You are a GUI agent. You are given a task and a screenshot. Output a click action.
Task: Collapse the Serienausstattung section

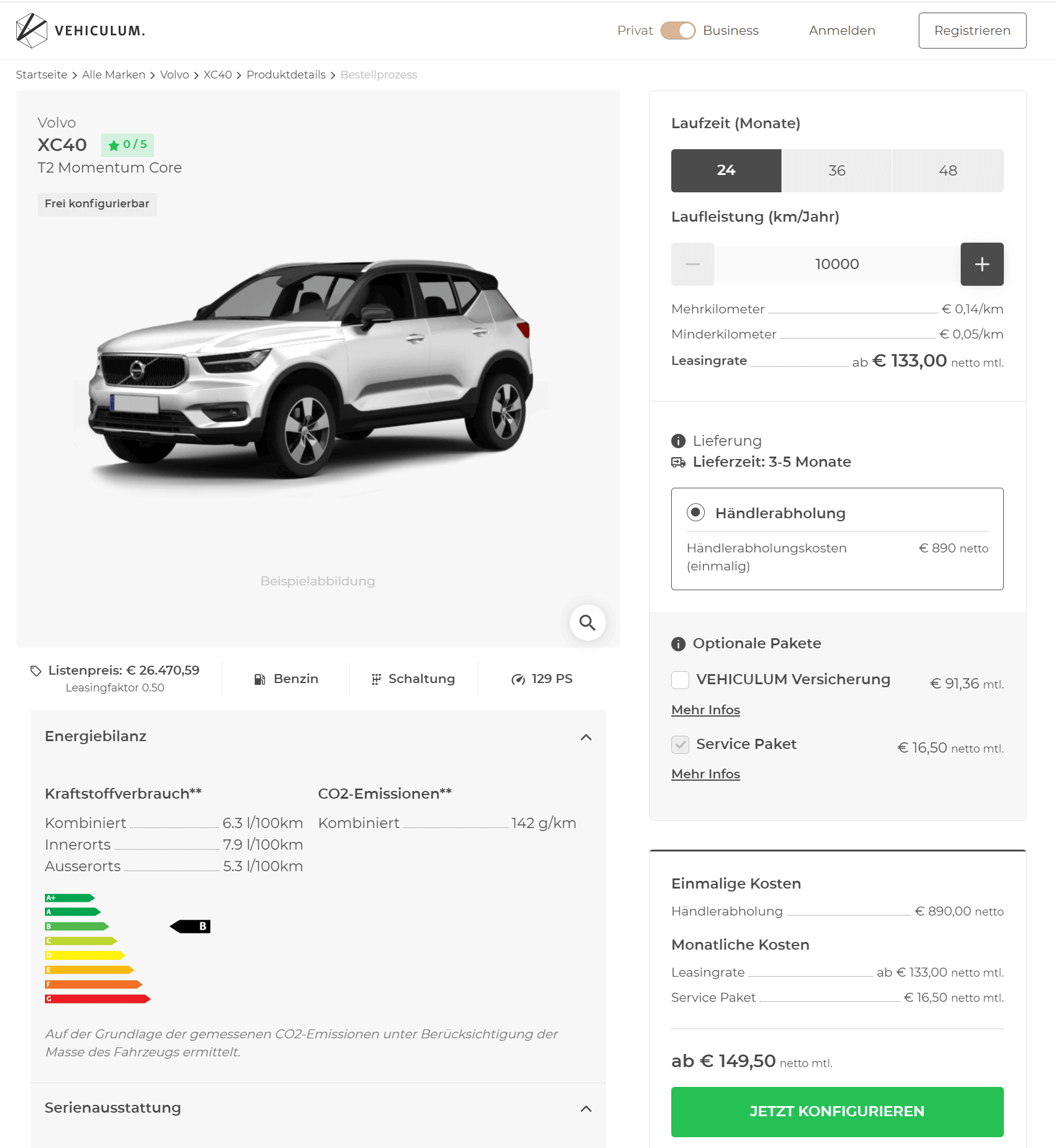coord(586,1109)
